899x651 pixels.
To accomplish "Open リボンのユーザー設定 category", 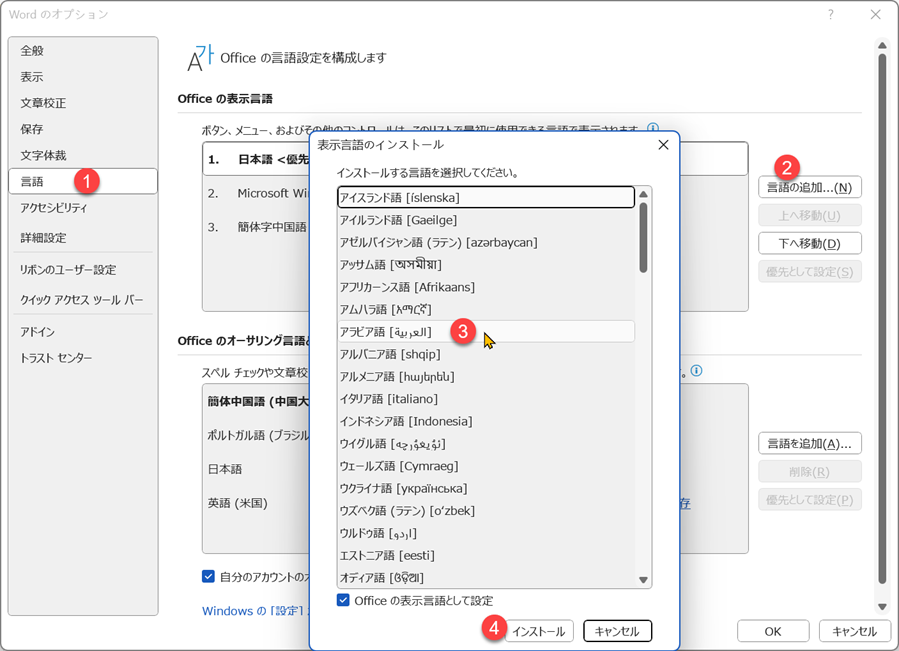I will click(83, 270).
